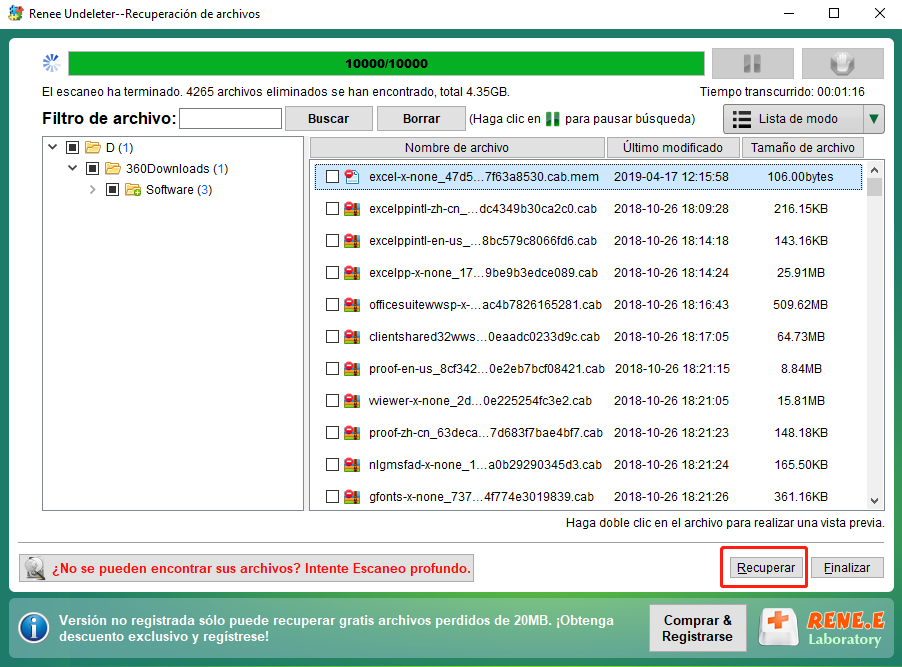This screenshot has width=902, height=667.
Task: Click the file list scroll up arrow
Action: [x=874, y=170]
